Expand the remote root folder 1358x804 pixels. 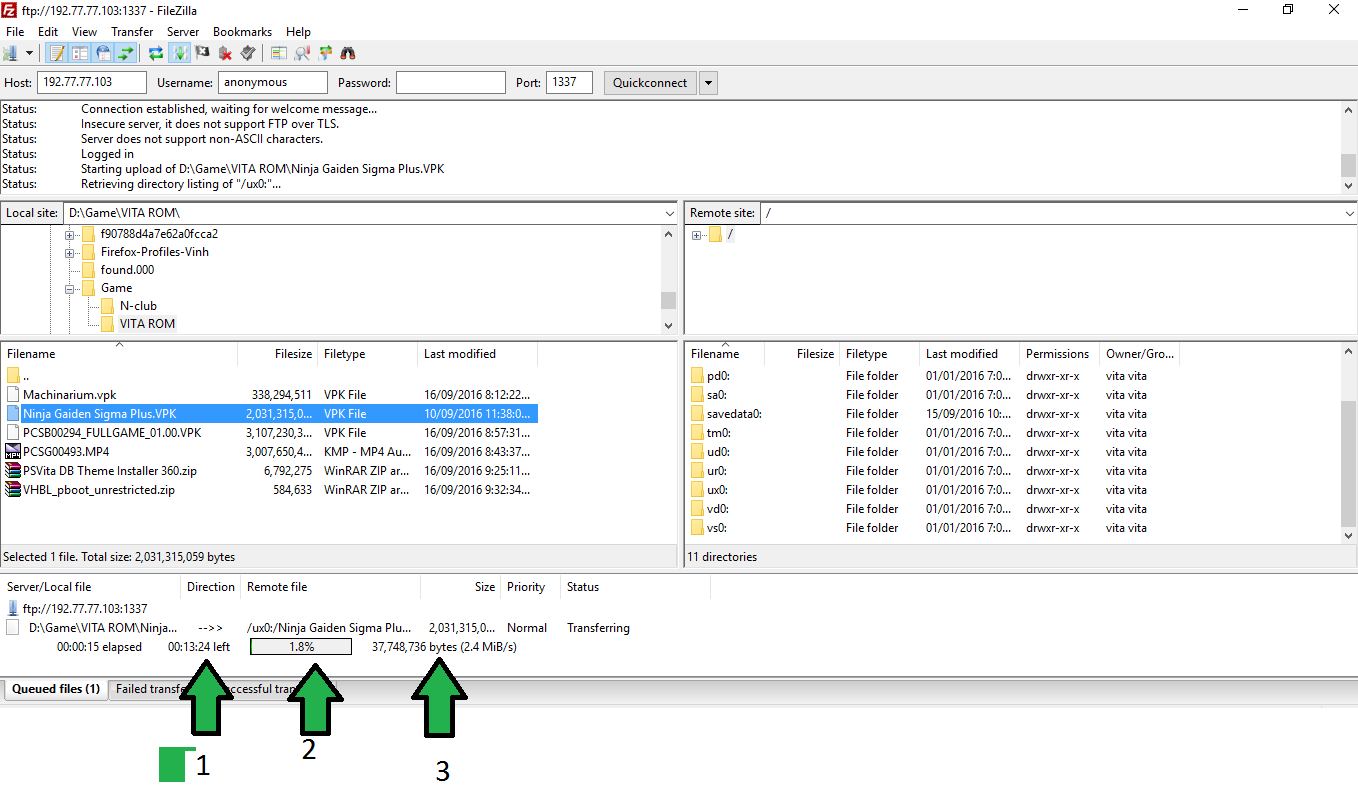696,235
